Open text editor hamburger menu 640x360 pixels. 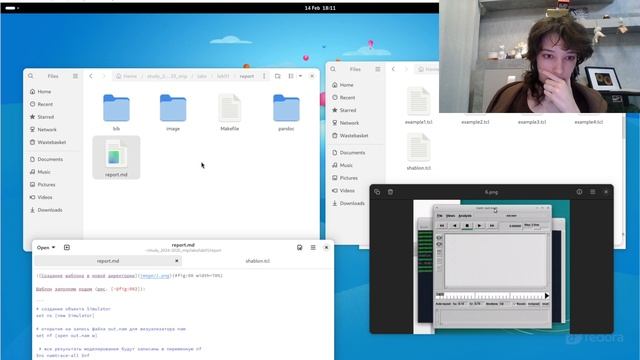coord(313,247)
